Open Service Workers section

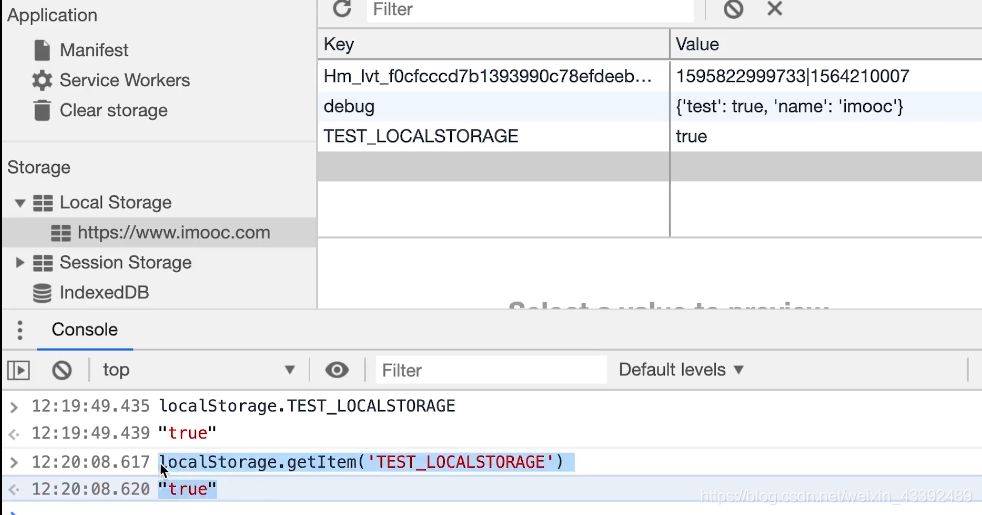coord(125,80)
